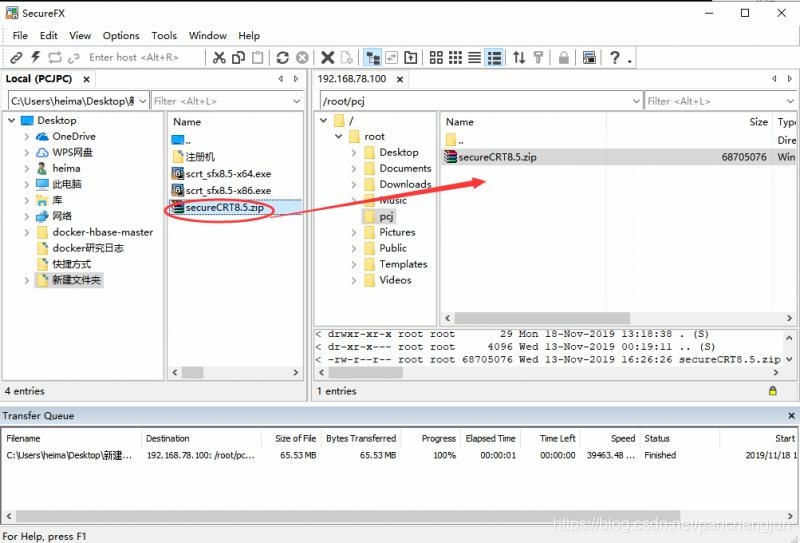Click the Quick Connect lightning icon

35,57
